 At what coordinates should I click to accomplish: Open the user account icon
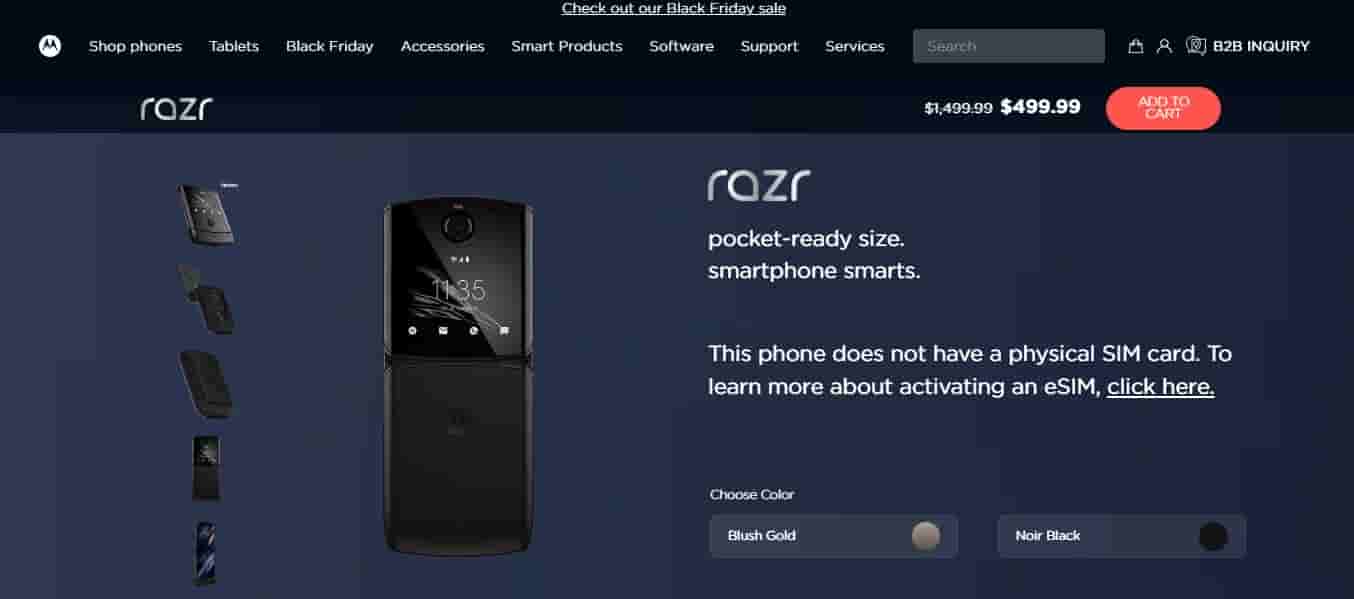1164,46
